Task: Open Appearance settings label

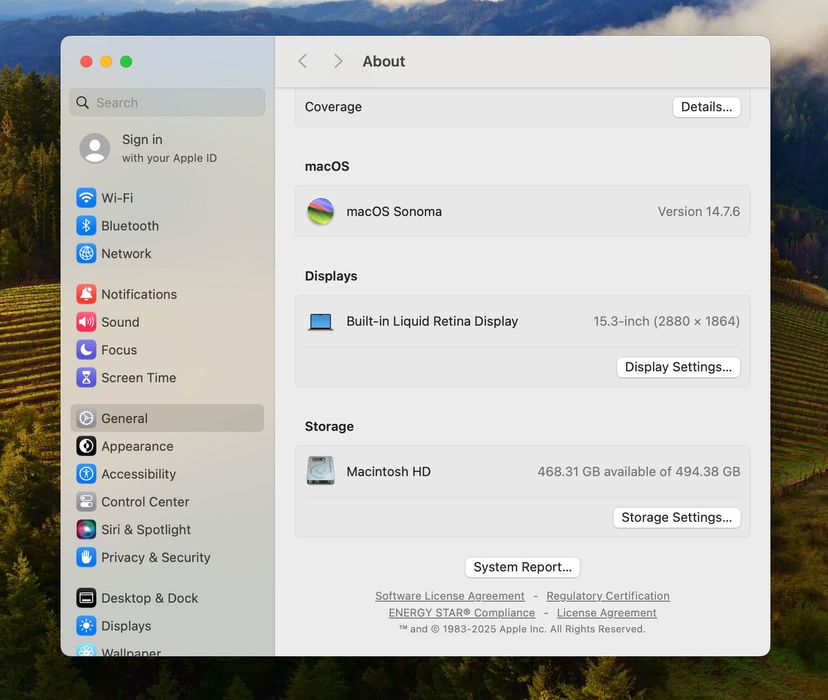Action: [x=137, y=446]
